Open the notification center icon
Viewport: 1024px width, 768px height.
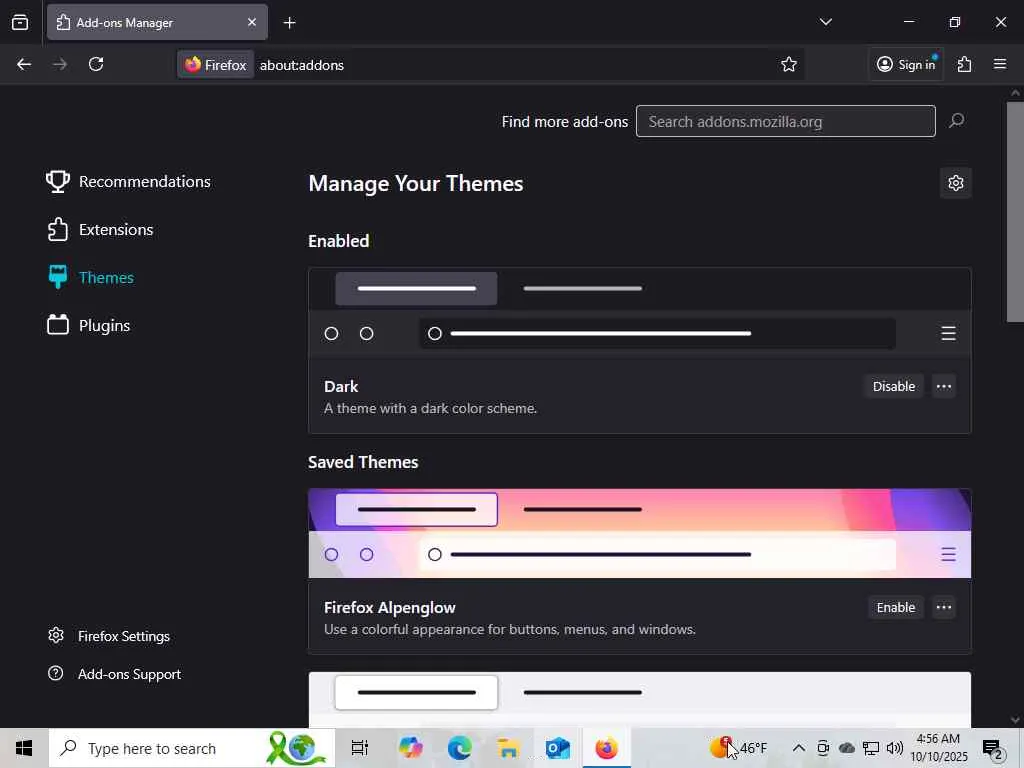(993, 748)
